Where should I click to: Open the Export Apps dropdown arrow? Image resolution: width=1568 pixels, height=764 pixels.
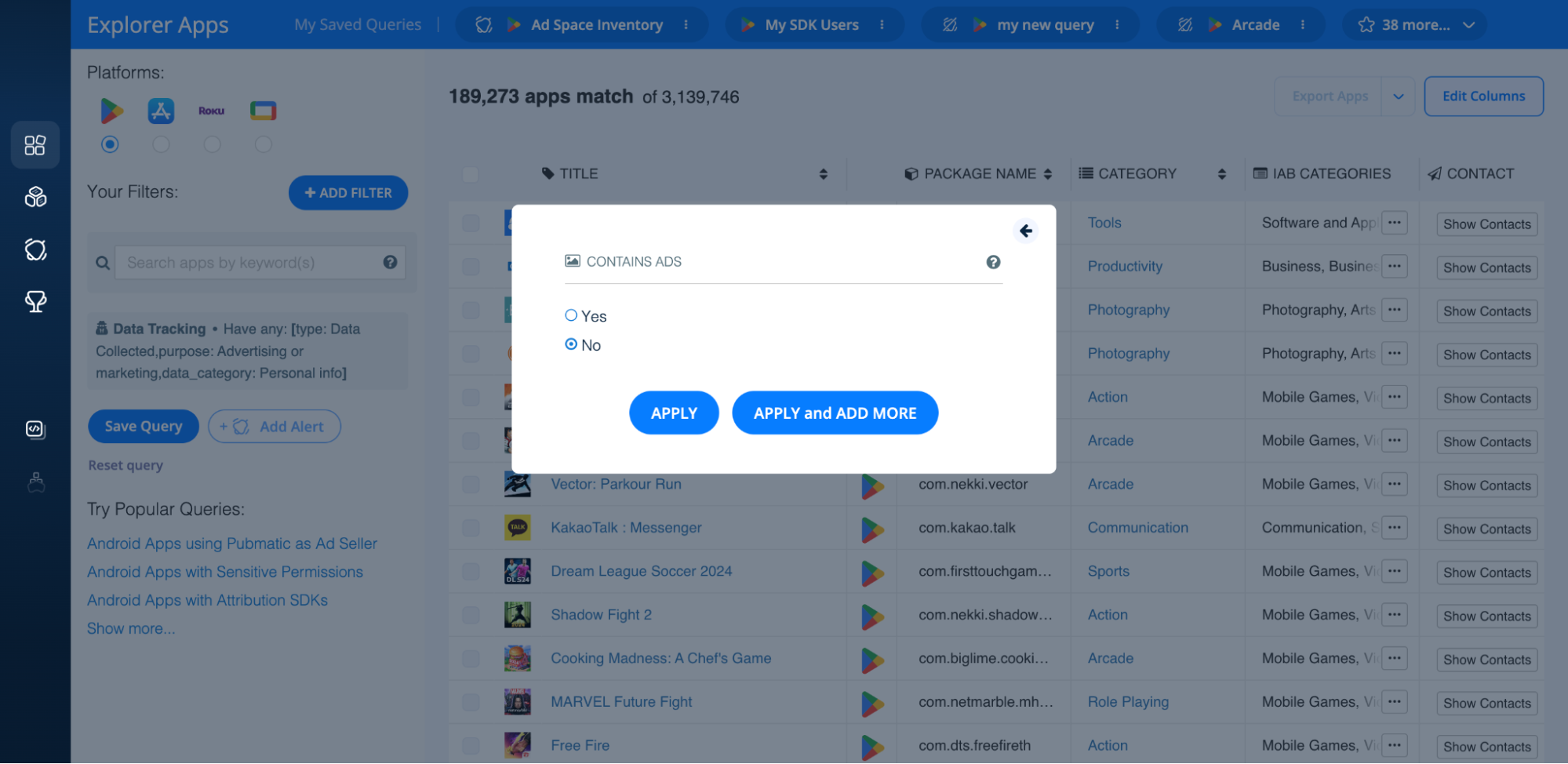coord(1399,96)
